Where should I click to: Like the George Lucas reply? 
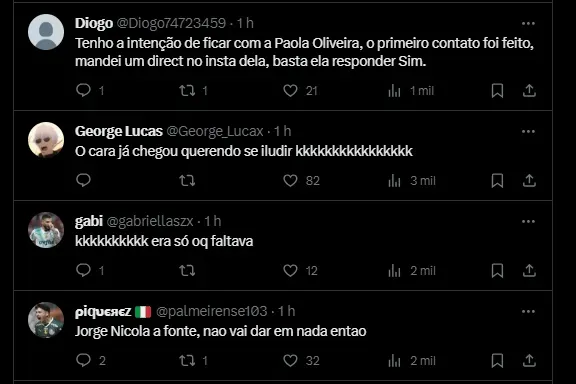click(290, 180)
